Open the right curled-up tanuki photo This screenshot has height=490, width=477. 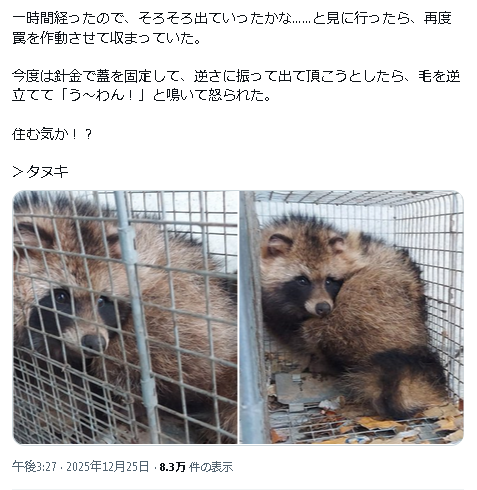pyautogui.click(x=352, y=317)
